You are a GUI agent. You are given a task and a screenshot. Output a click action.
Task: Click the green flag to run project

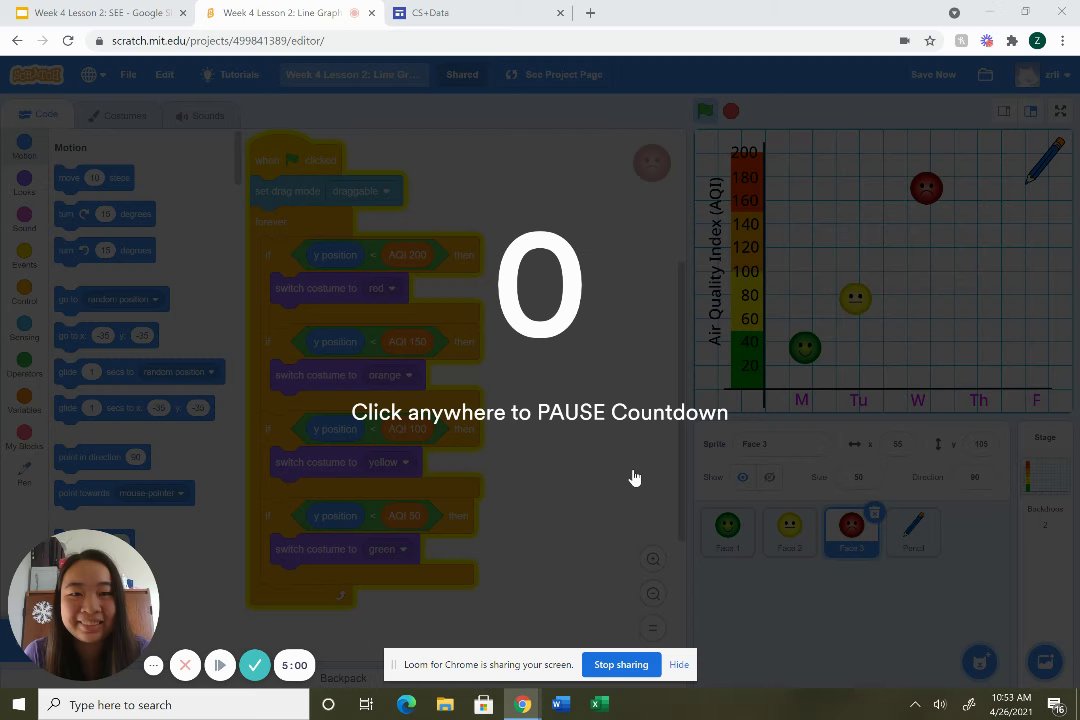[705, 110]
